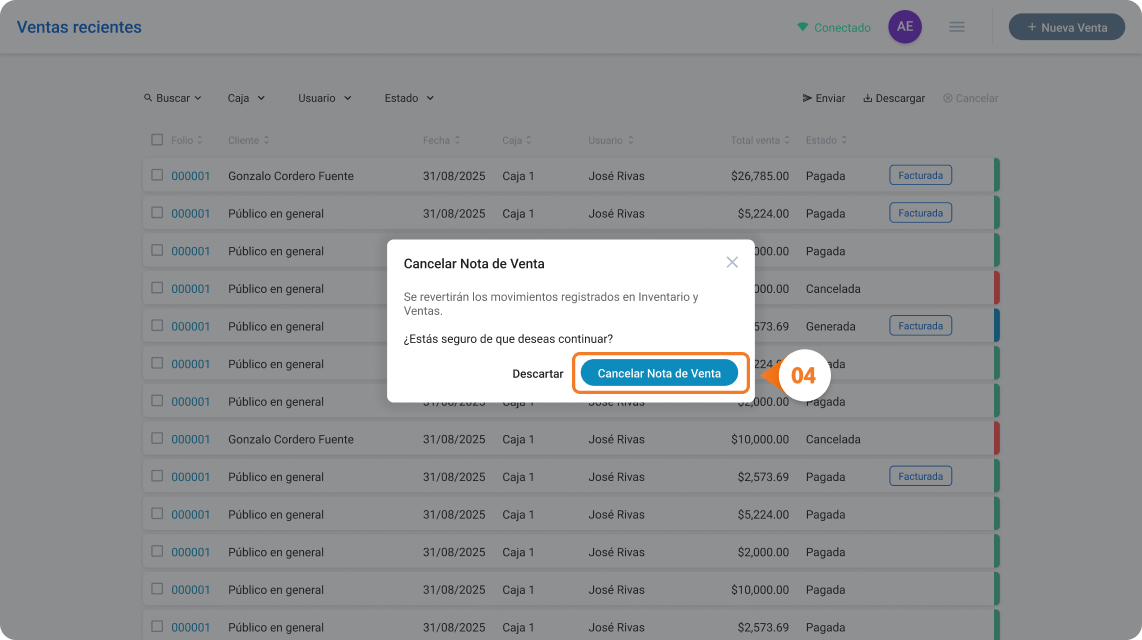Click the Descargar action
The width and height of the screenshot is (1142, 640).
pyautogui.click(x=894, y=98)
